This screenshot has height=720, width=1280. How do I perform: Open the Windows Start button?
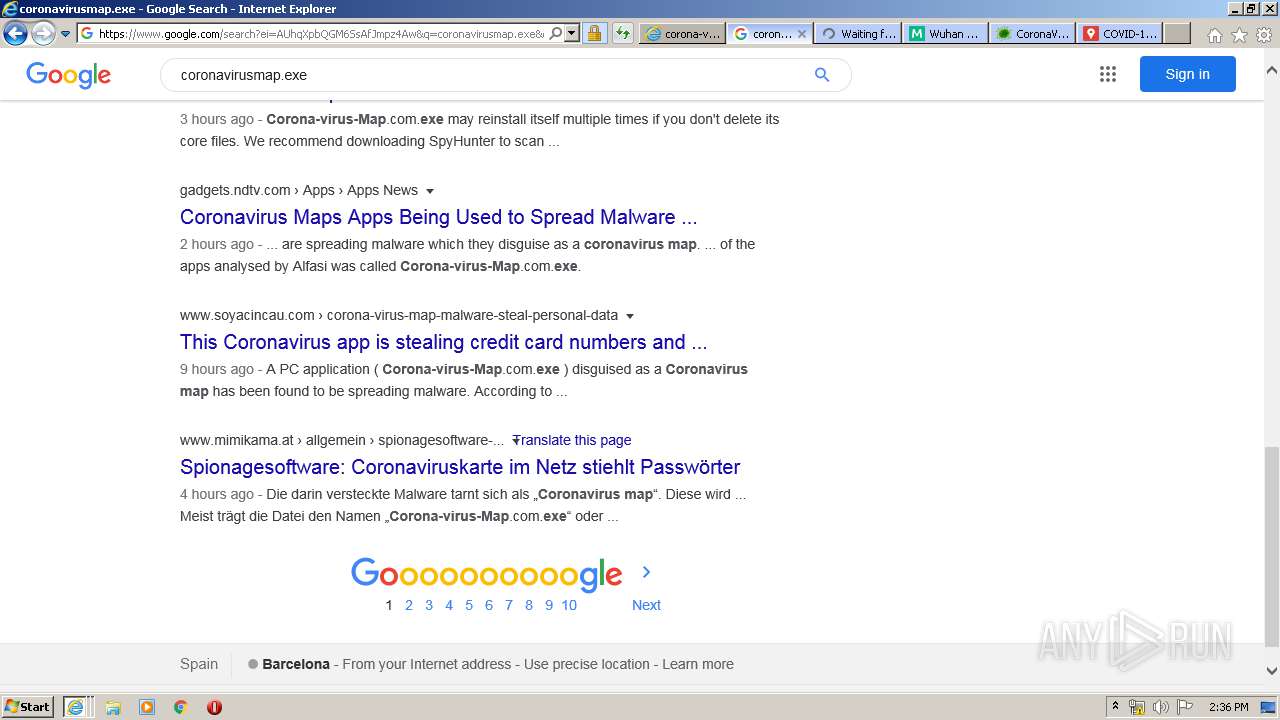(28, 706)
